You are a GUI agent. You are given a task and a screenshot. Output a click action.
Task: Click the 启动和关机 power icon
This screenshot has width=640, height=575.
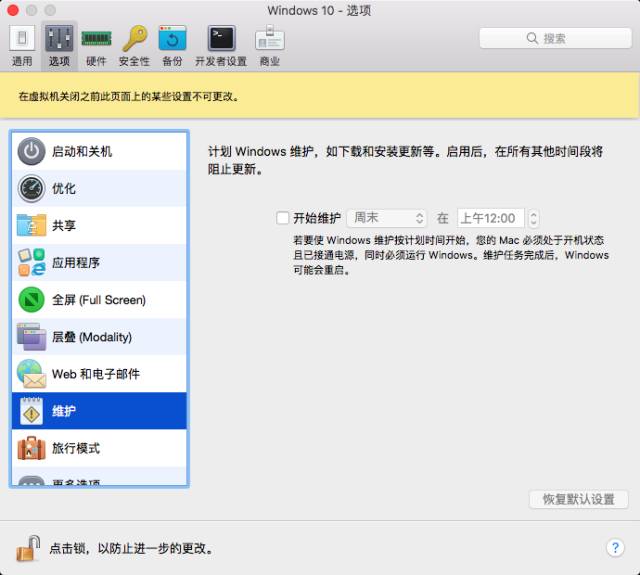click(31, 151)
